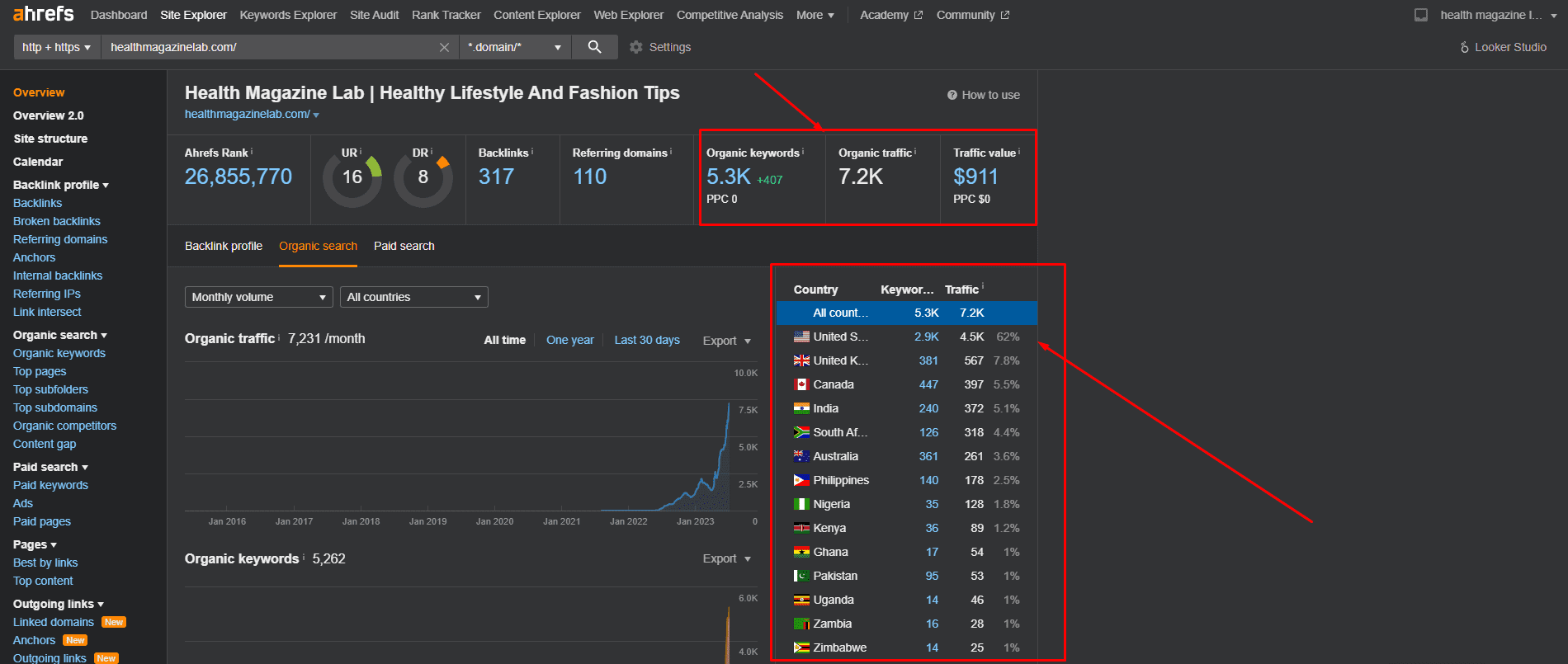Click the Kenya flag icon

[x=801, y=528]
